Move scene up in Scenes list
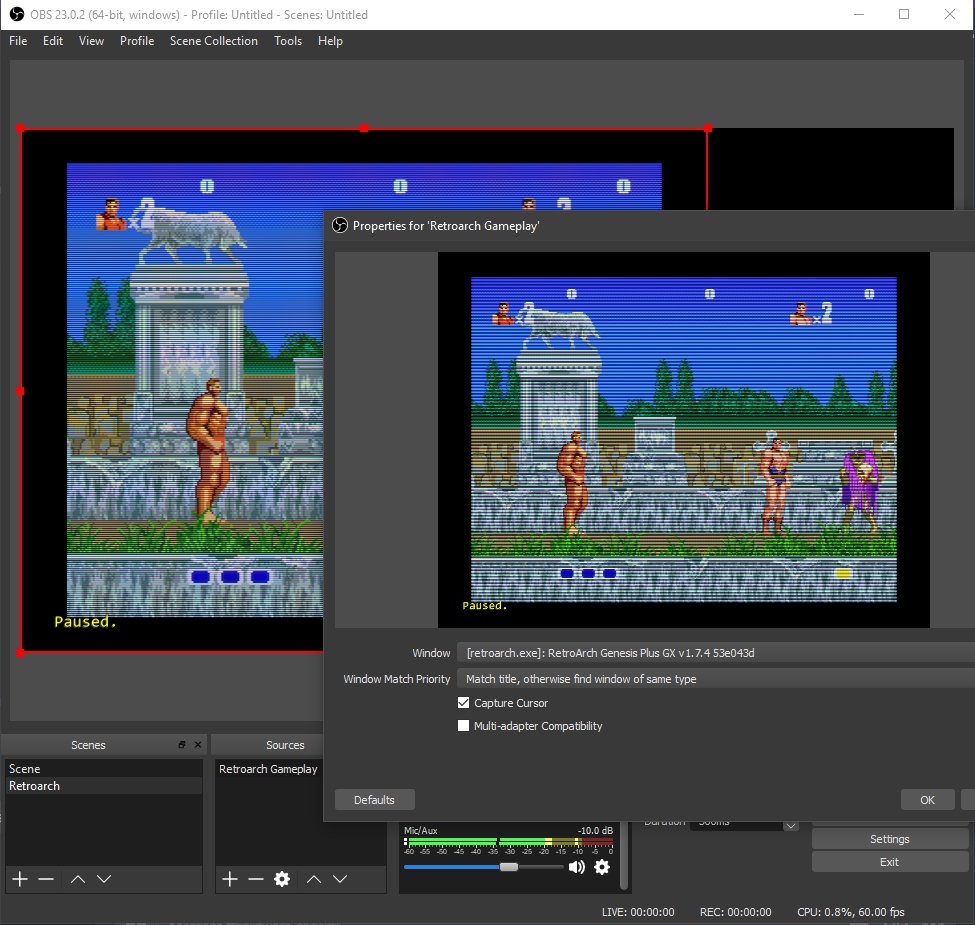975x925 pixels. coord(78,879)
